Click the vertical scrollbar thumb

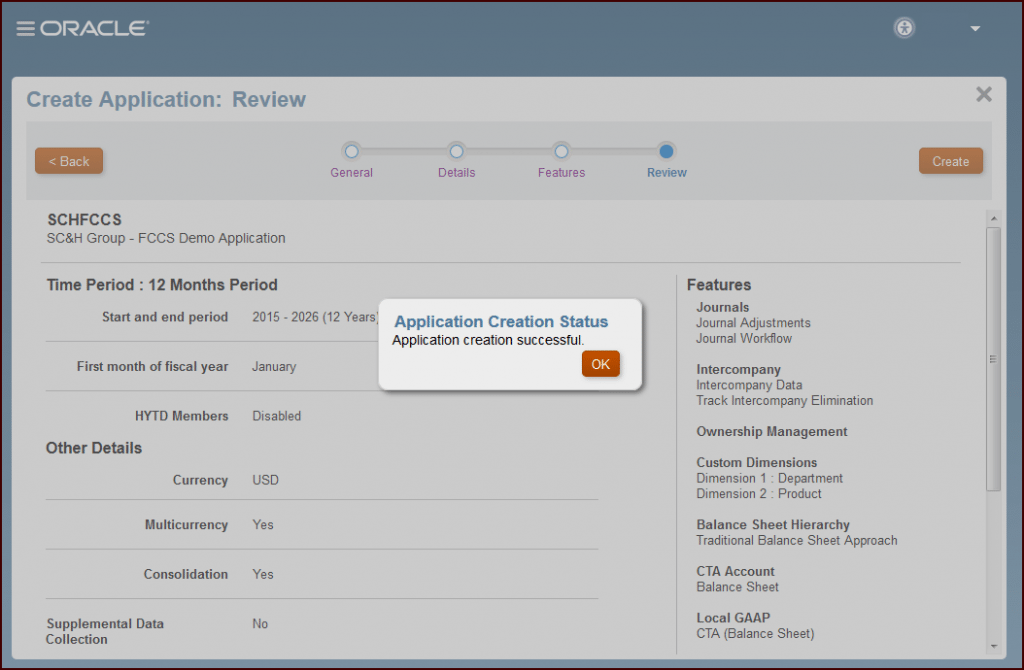click(993, 359)
